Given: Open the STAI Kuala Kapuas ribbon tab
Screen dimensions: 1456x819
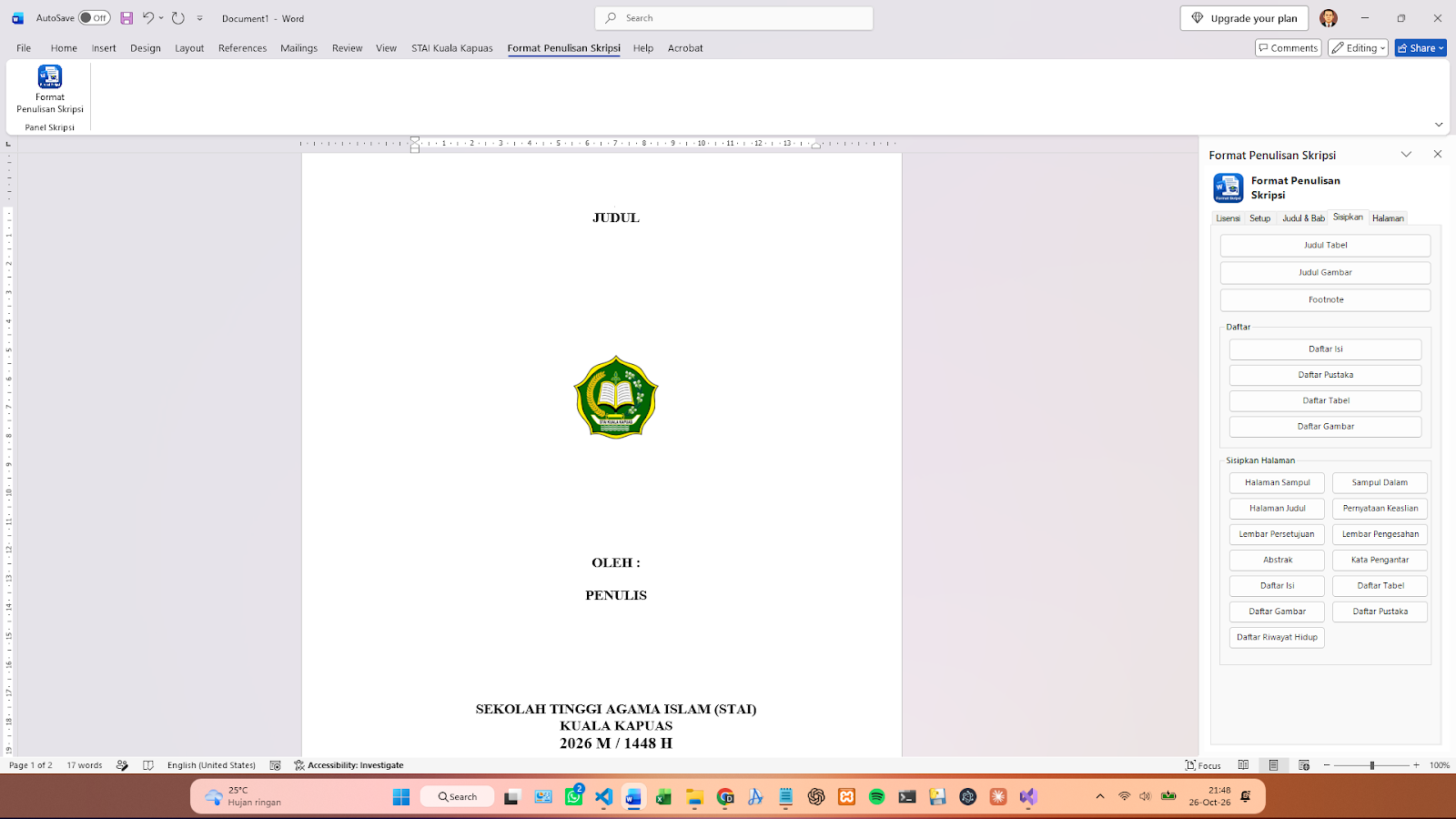Looking at the screenshot, I should (452, 48).
